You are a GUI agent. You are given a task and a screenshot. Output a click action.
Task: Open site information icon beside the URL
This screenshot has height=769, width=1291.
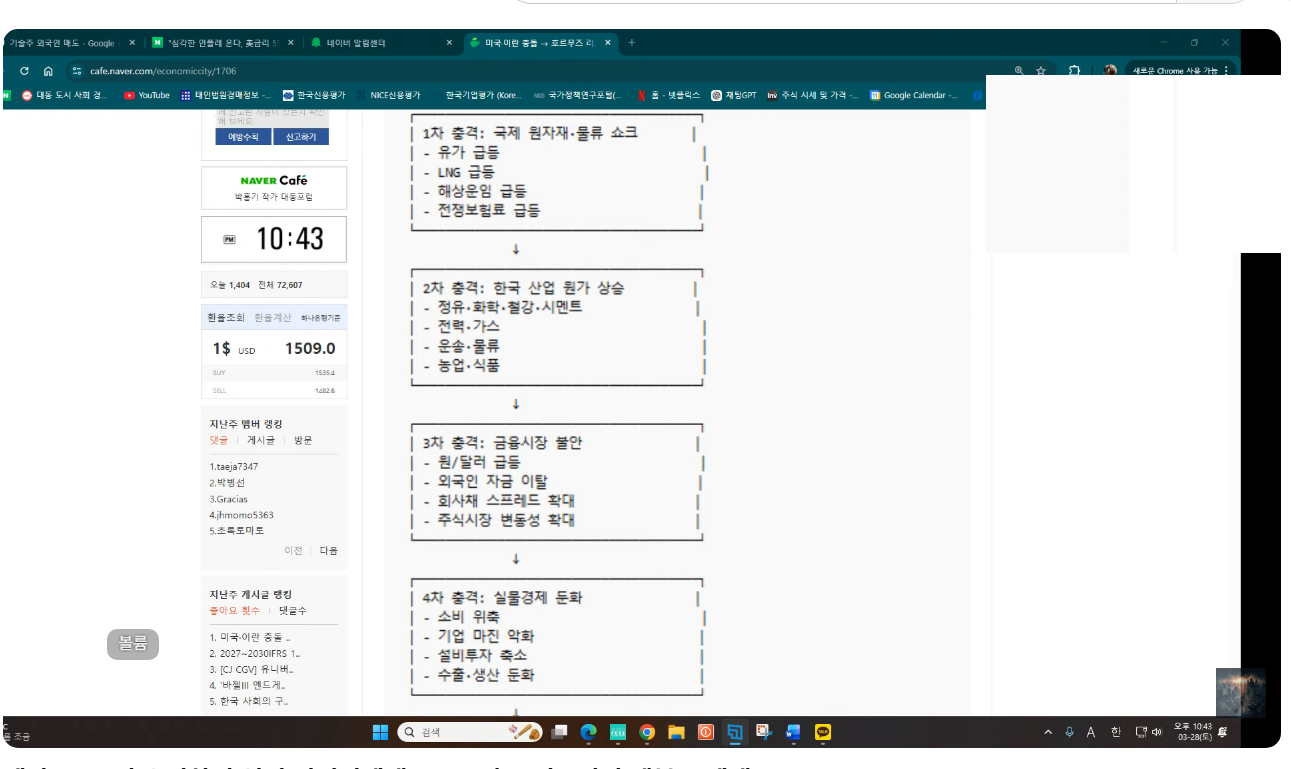76,71
